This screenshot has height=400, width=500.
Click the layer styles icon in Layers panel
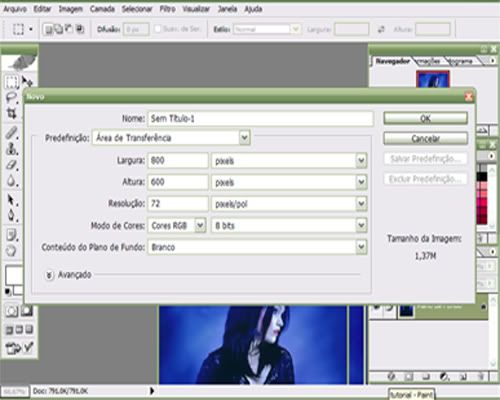391,377
